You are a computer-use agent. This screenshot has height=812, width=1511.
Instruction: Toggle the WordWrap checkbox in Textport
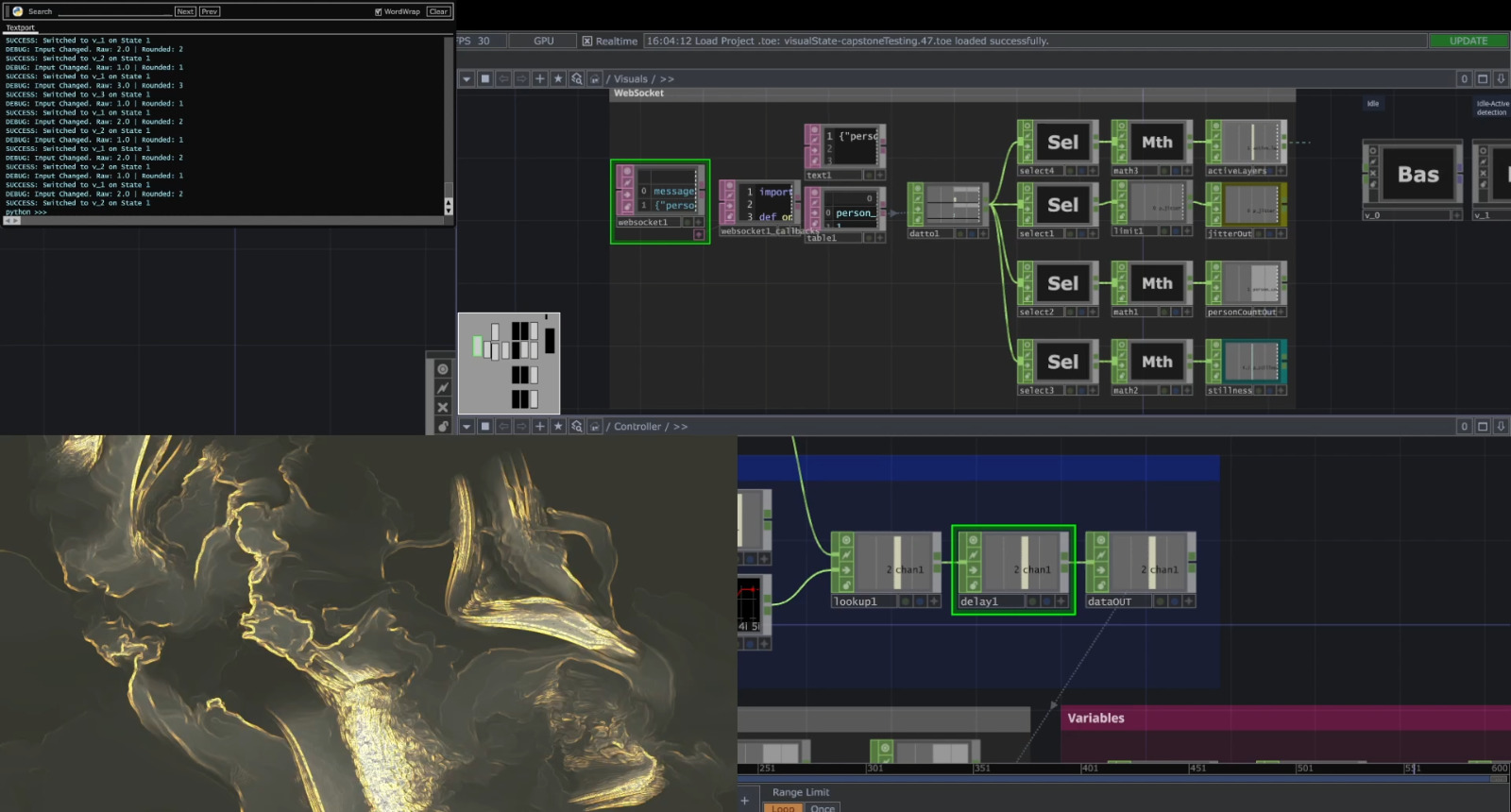[x=379, y=12]
